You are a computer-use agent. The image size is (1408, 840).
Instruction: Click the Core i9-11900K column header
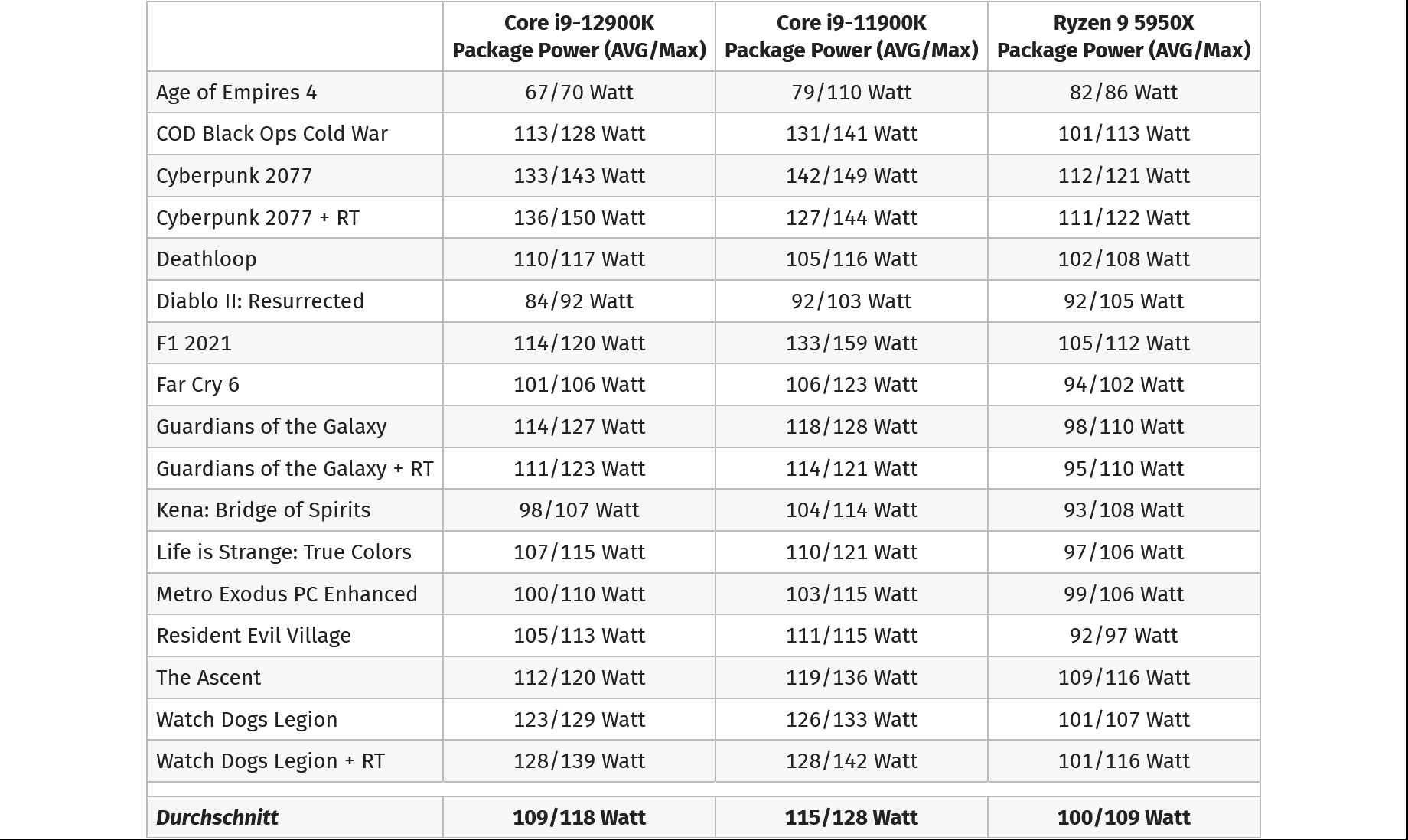[x=852, y=37]
